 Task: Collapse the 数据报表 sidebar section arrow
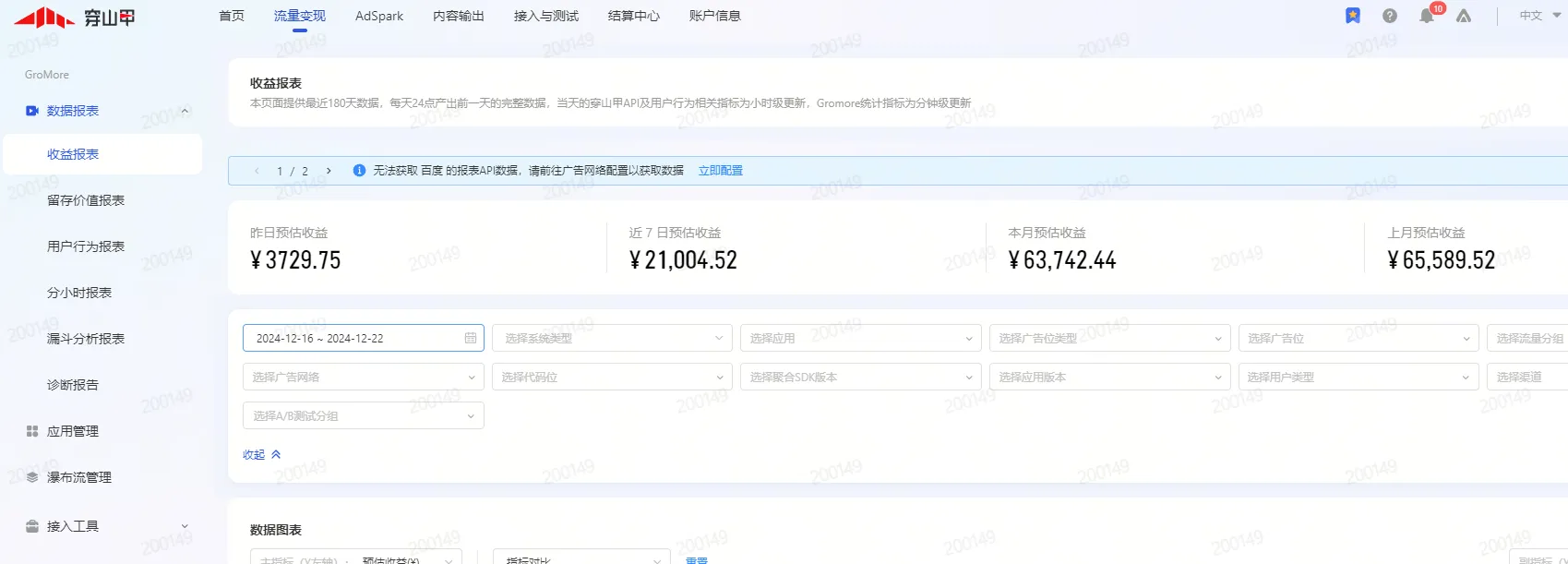point(185,111)
